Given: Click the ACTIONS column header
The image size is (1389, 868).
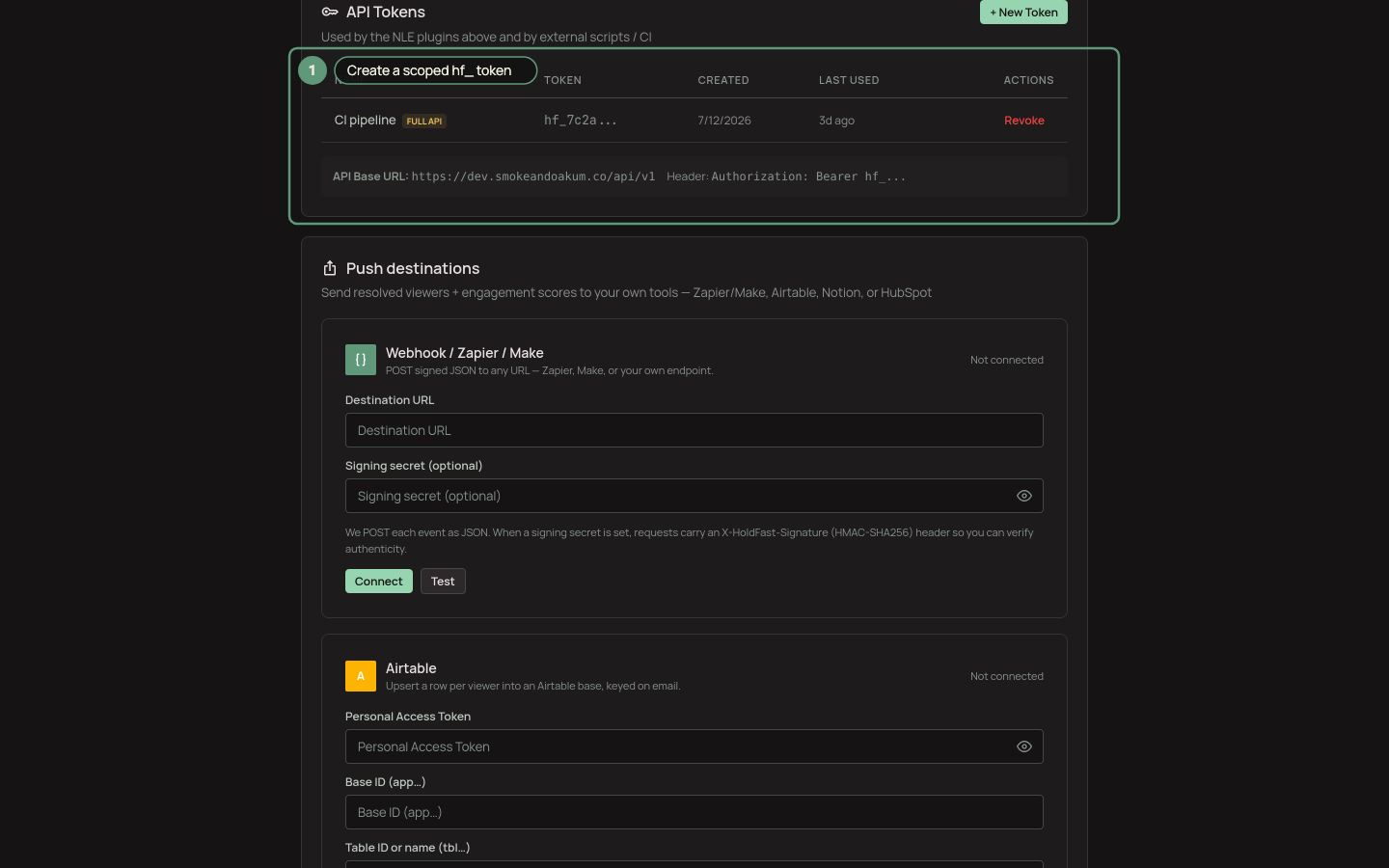Looking at the screenshot, I should click(1028, 80).
